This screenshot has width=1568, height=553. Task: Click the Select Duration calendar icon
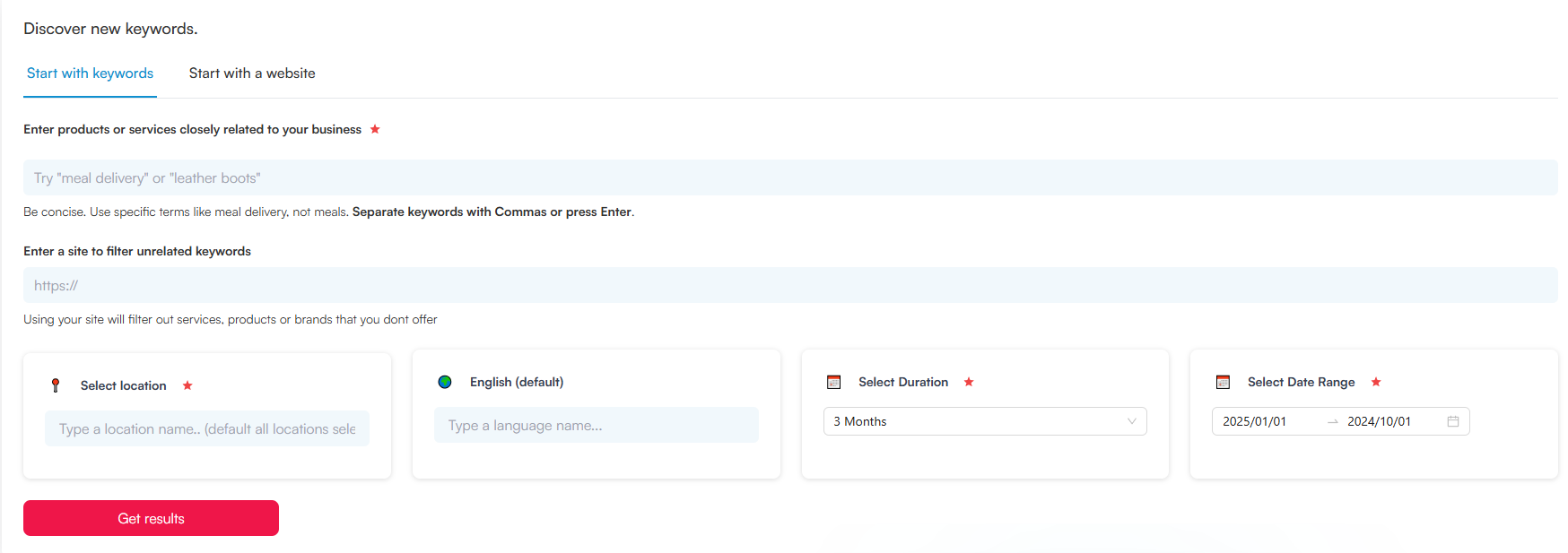(833, 382)
